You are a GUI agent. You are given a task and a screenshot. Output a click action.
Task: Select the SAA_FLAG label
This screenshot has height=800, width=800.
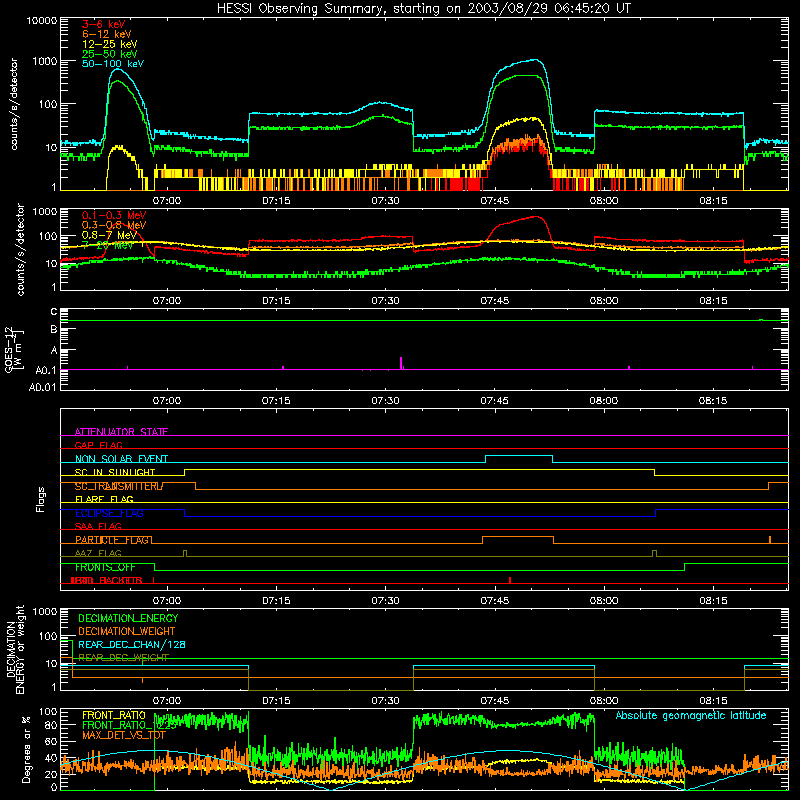[98, 526]
